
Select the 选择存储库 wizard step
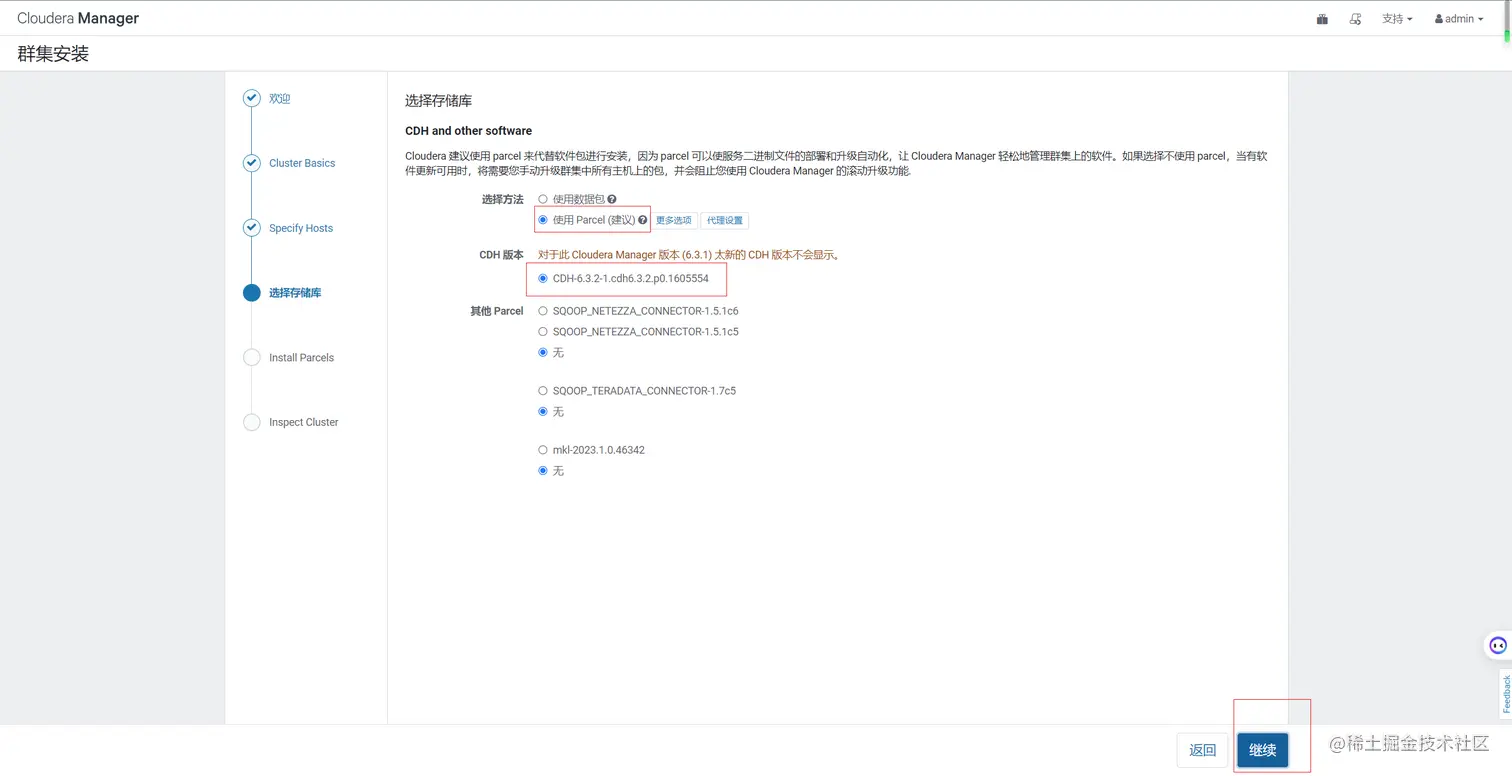(x=295, y=293)
